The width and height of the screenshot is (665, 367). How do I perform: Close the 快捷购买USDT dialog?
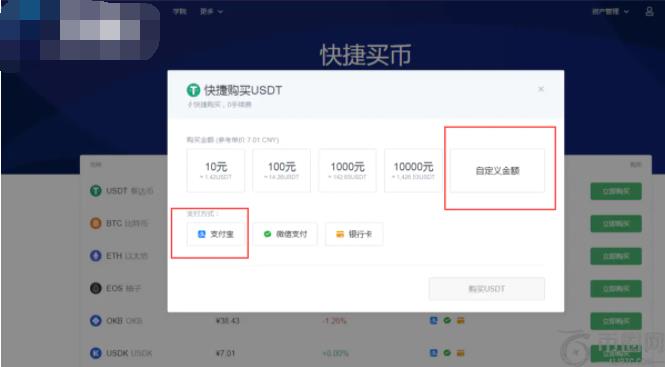[x=541, y=89]
